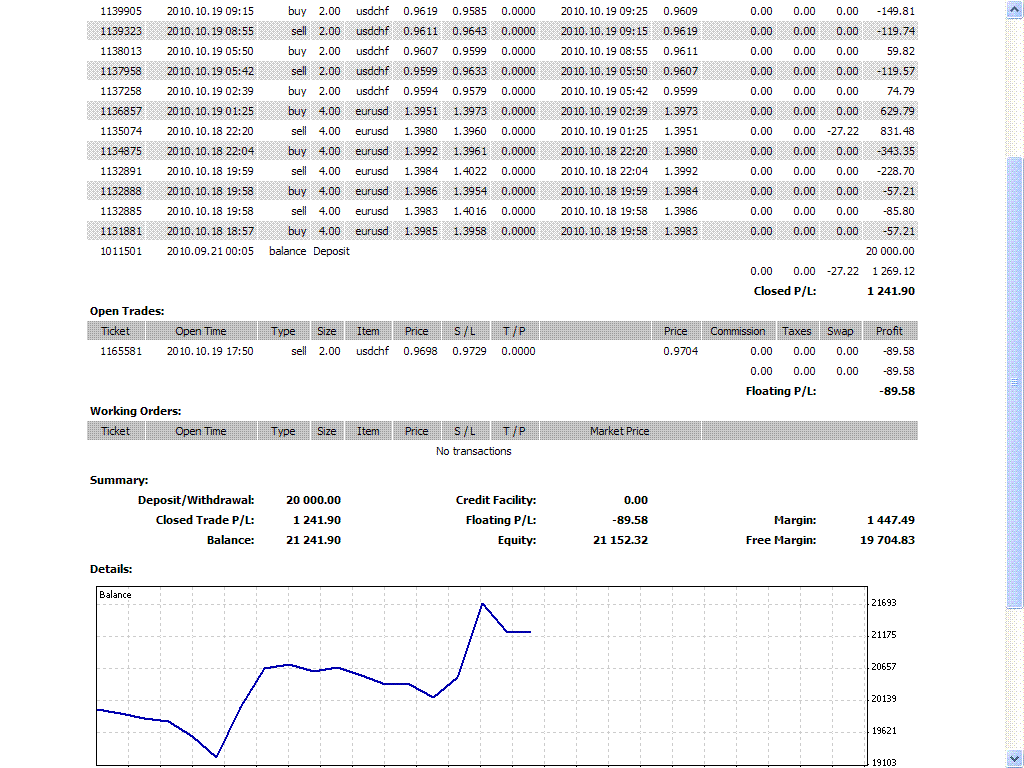Select the Profit column header
This screenshot has width=1024, height=768.
point(889,331)
